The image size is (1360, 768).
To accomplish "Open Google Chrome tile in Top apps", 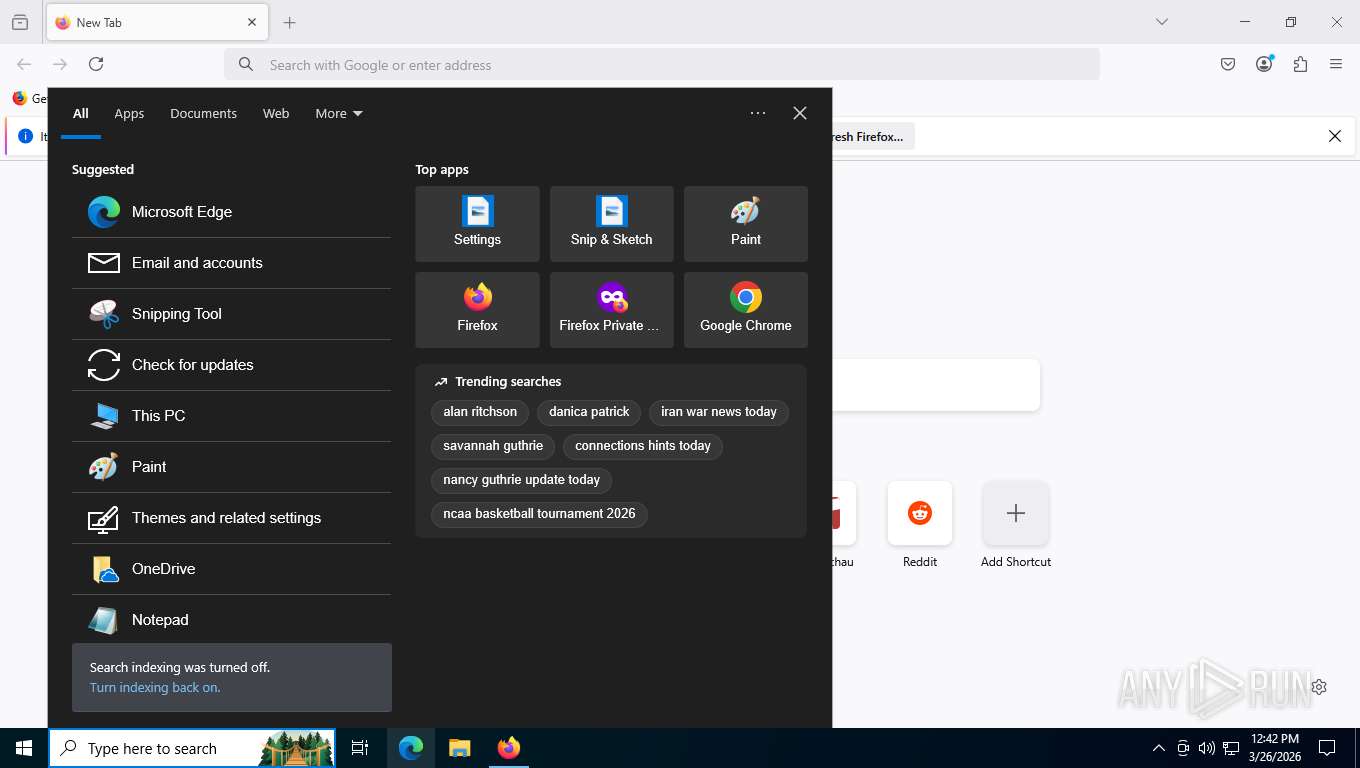I will point(745,310).
